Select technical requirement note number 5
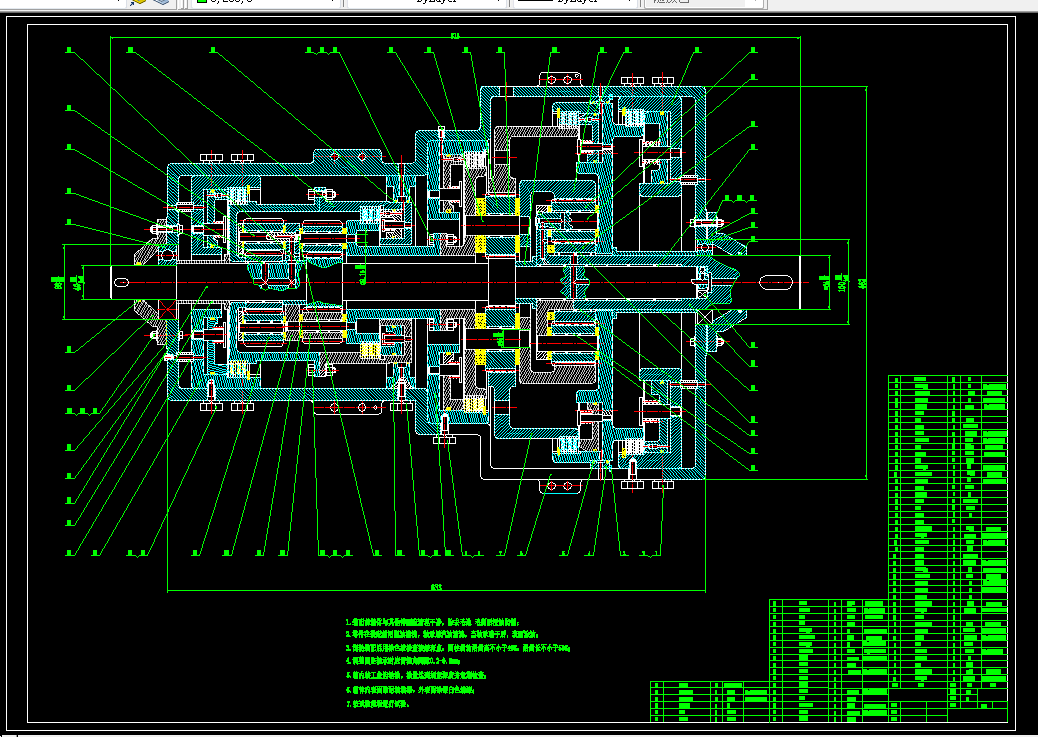The image size is (1038, 737). 416,675
